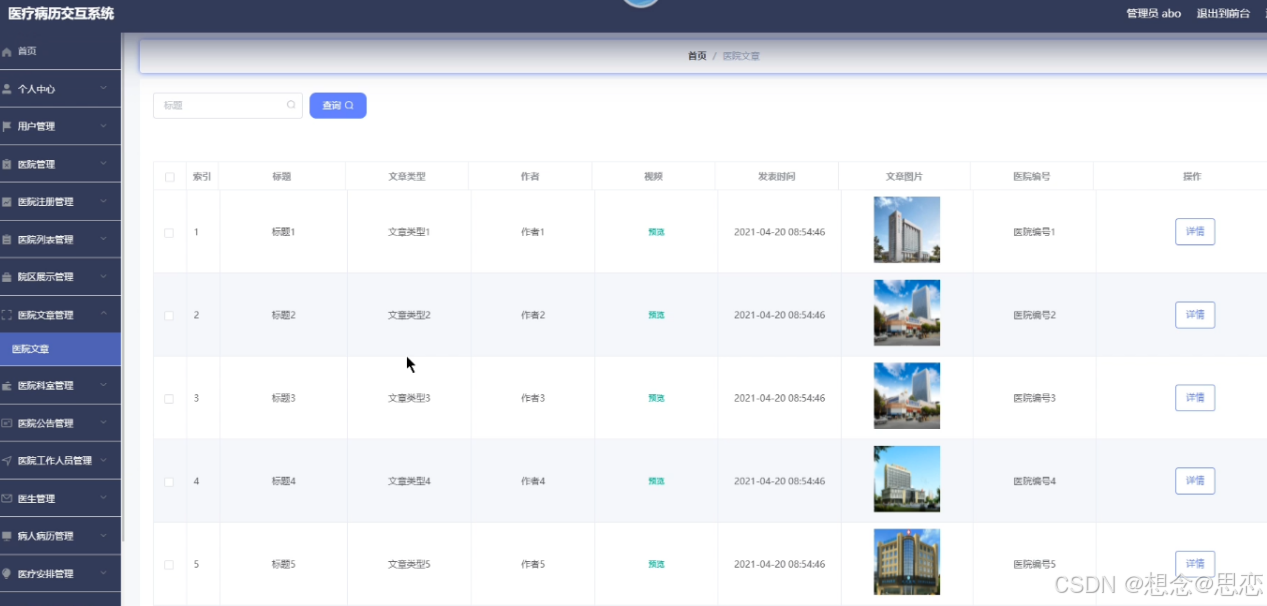Image resolution: width=1267 pixels, height=606 pixels.
Task: Click the paper-plane icon beside 医院工作人员管理
Action: [x=7, y=461]
